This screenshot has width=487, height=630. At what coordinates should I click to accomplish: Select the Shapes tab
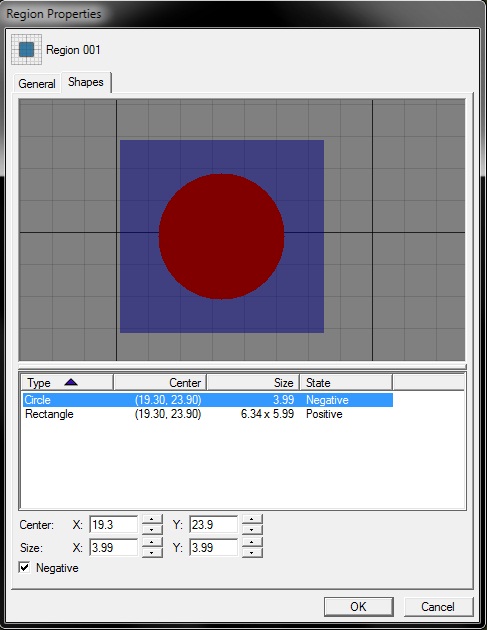pos(86,82)
